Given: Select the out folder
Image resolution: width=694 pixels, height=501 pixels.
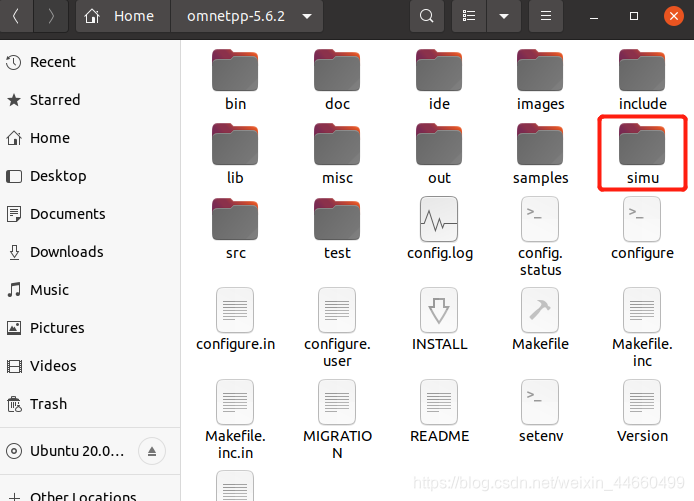Looking at the screenshot, I should [439, 154].
